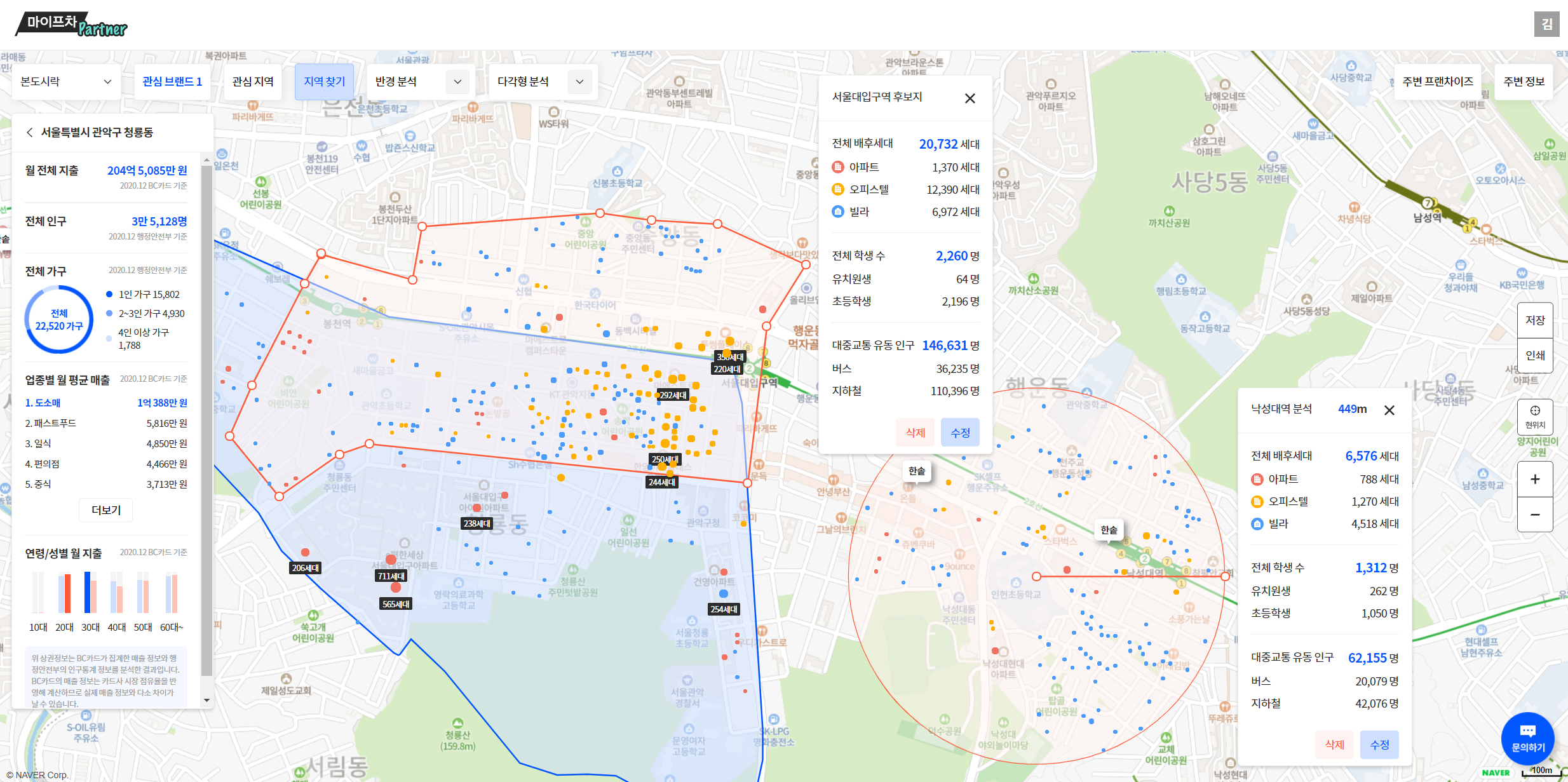Open the 주변 프랜차이즈 tab
Image resolution: width=1568 pixels, height=782 pixels.
tap(1437, 81)
